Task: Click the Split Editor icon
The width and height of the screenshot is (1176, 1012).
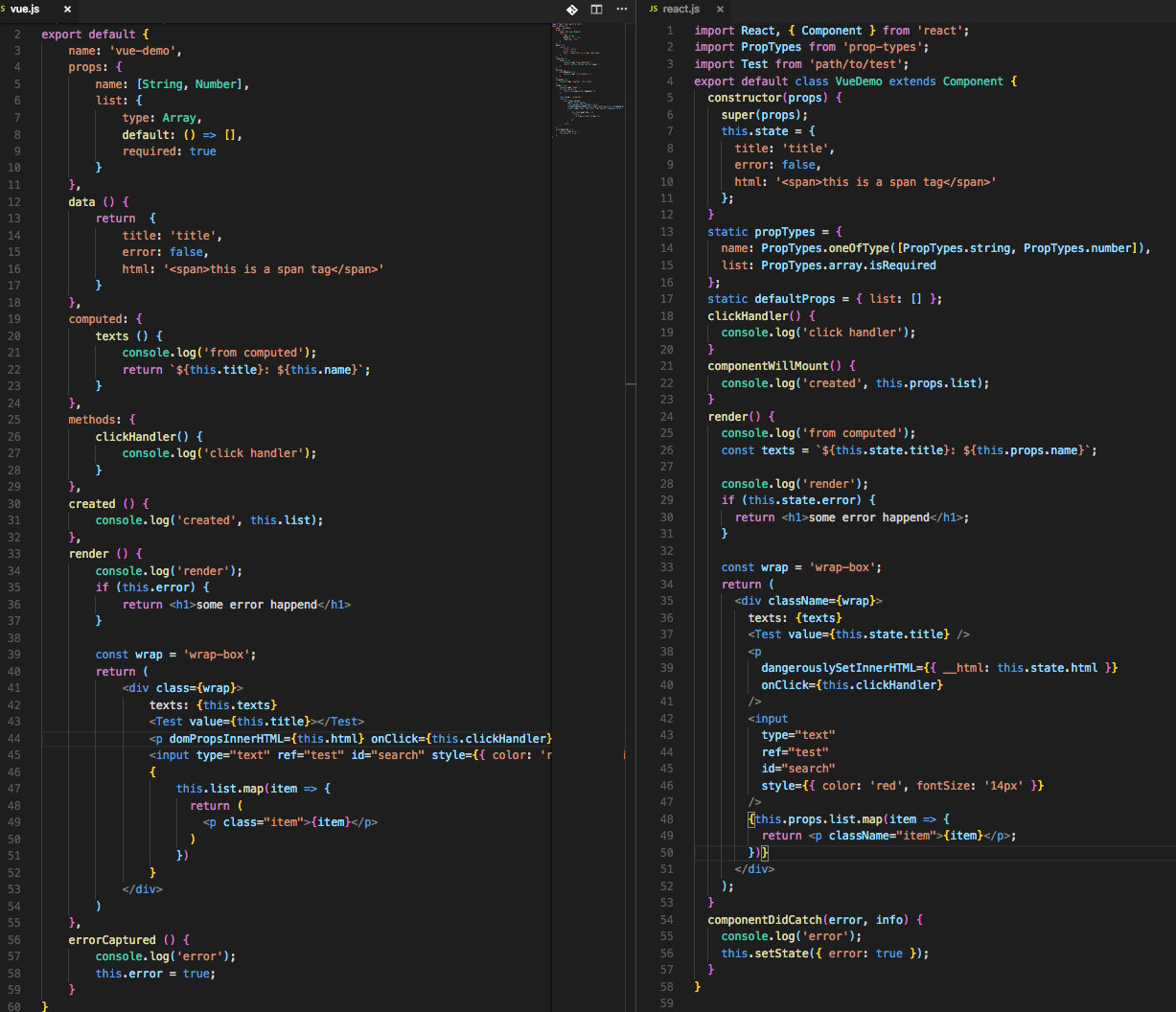Action: (x=596, y=9)
